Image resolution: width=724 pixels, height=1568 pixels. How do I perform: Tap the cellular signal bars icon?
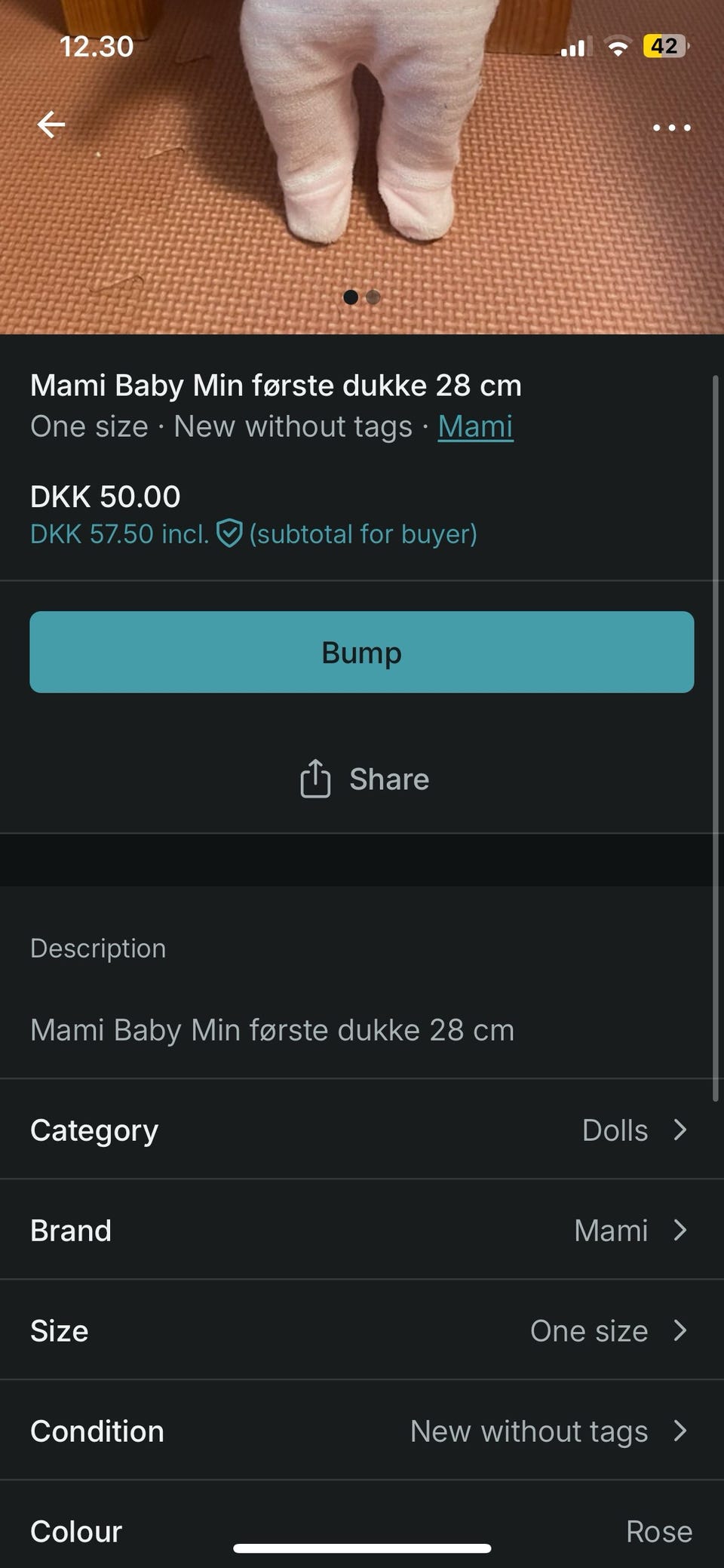point(573,48)
